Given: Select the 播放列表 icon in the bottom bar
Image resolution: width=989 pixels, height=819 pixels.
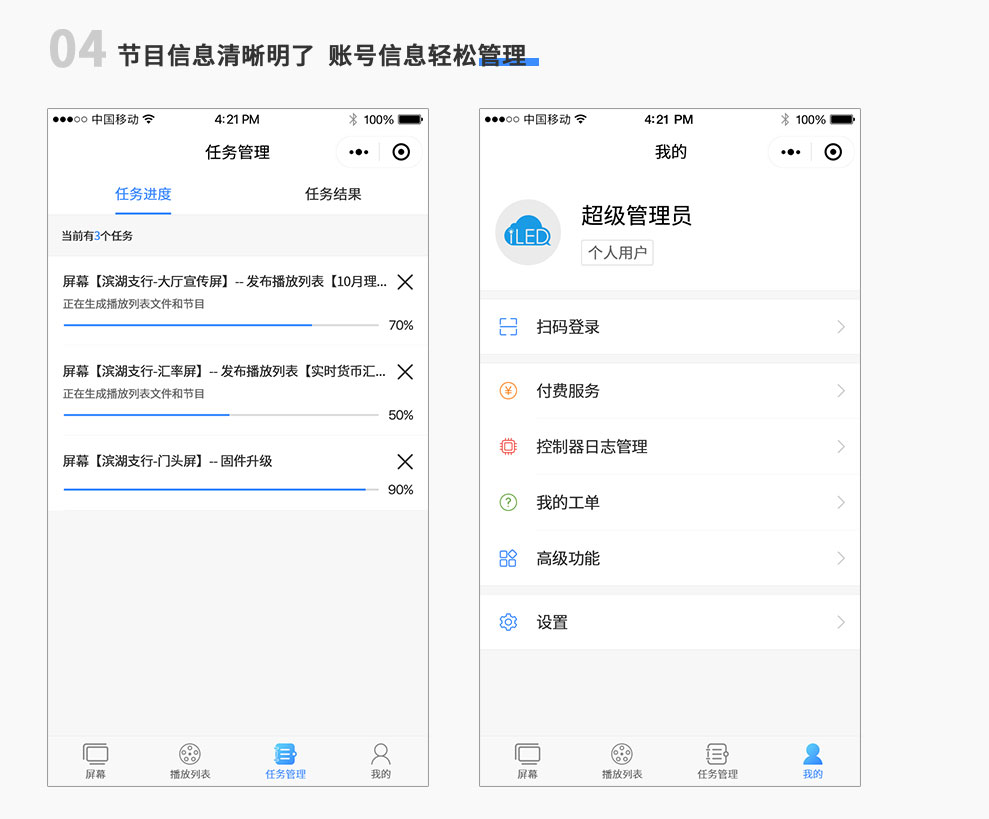Looking at the screenshot, I should [x=190, y=753].
